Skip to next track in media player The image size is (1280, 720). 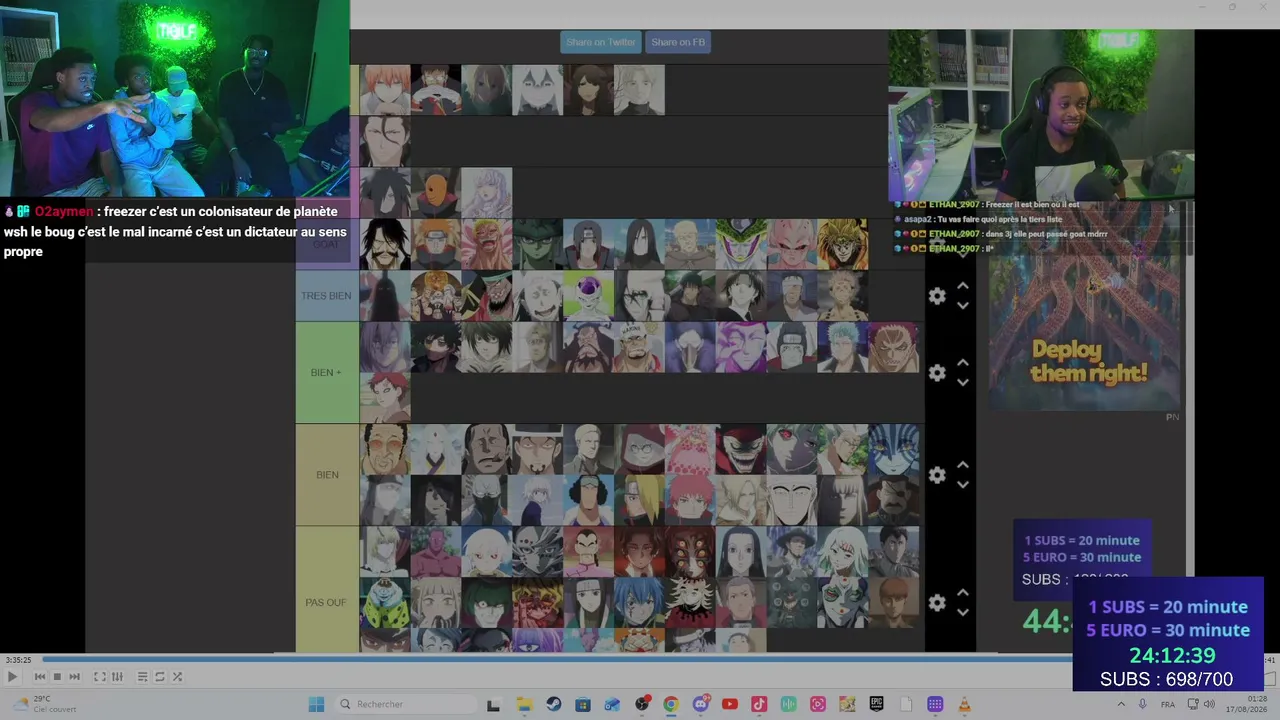(74, 677)
